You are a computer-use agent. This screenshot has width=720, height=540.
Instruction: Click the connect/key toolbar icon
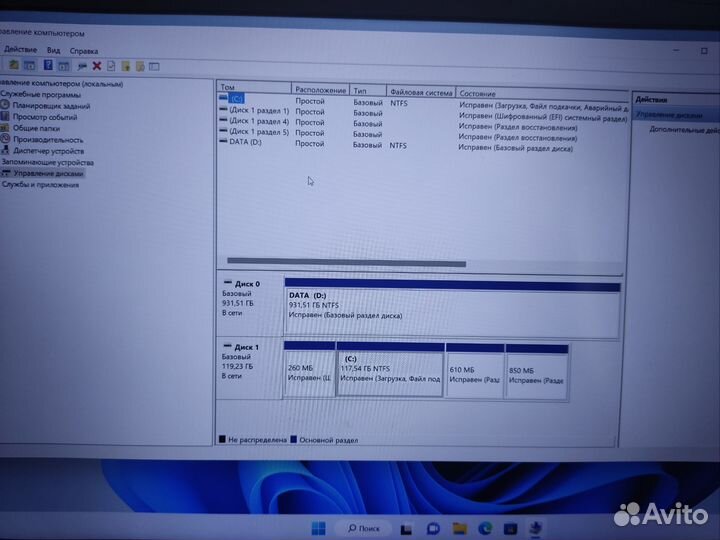82,66
